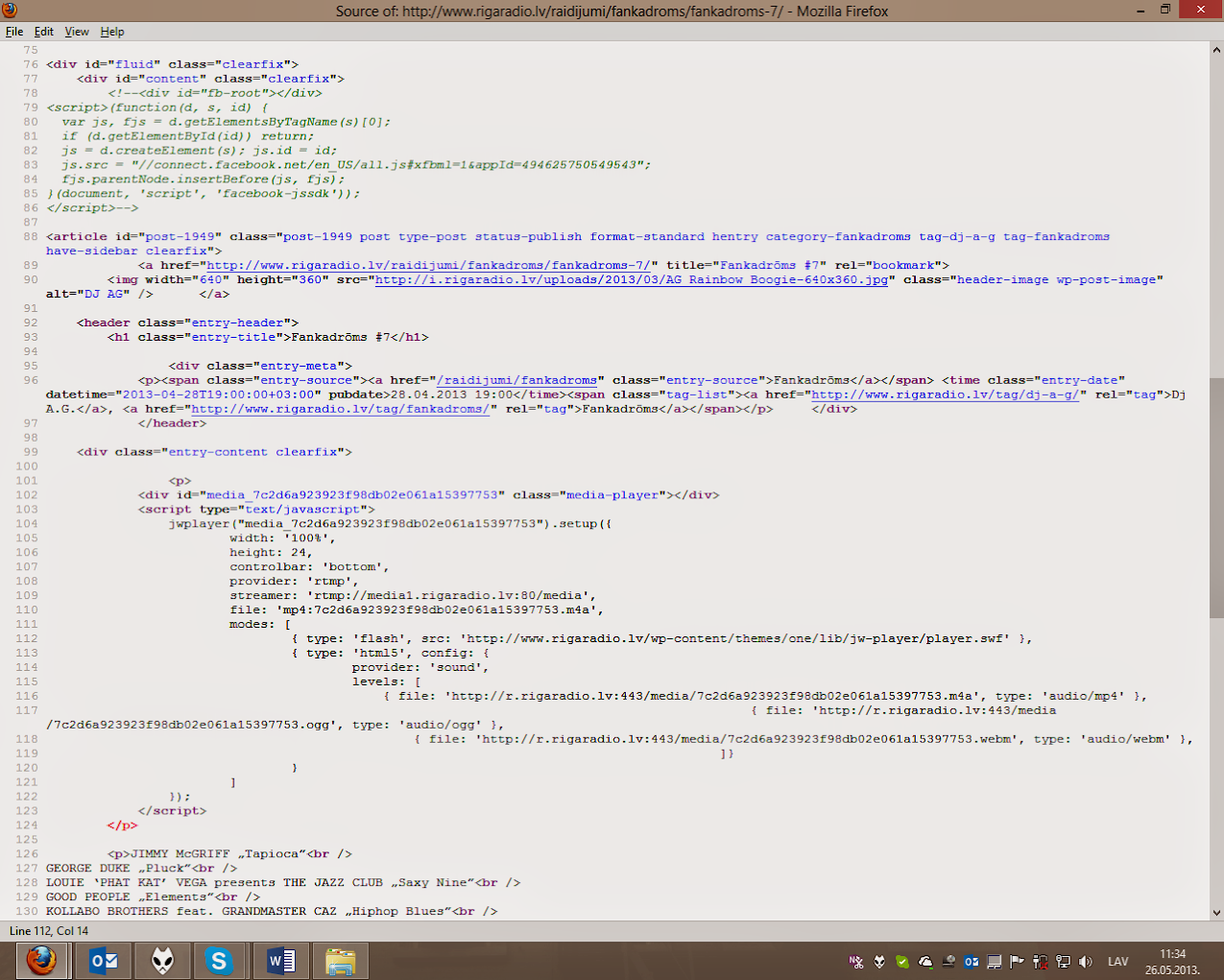Click the network connection tray icon
Viewport: 1224px width, 980px height.
(1064, 962)
